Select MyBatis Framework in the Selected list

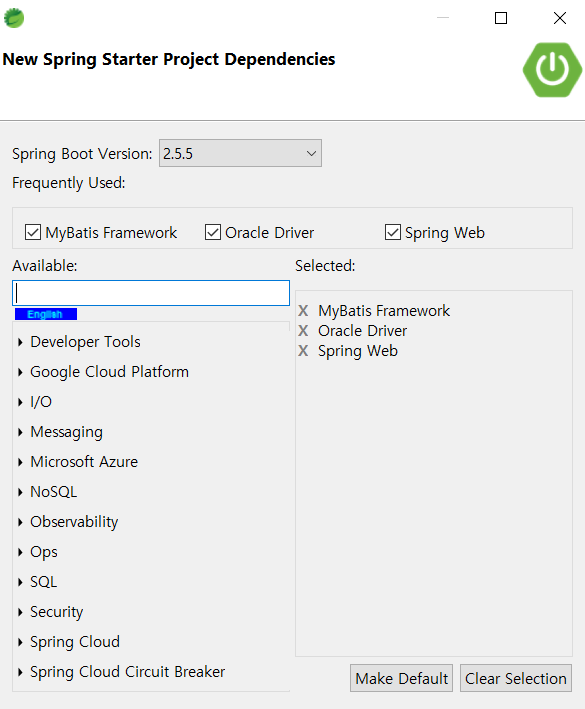[384, 311]
